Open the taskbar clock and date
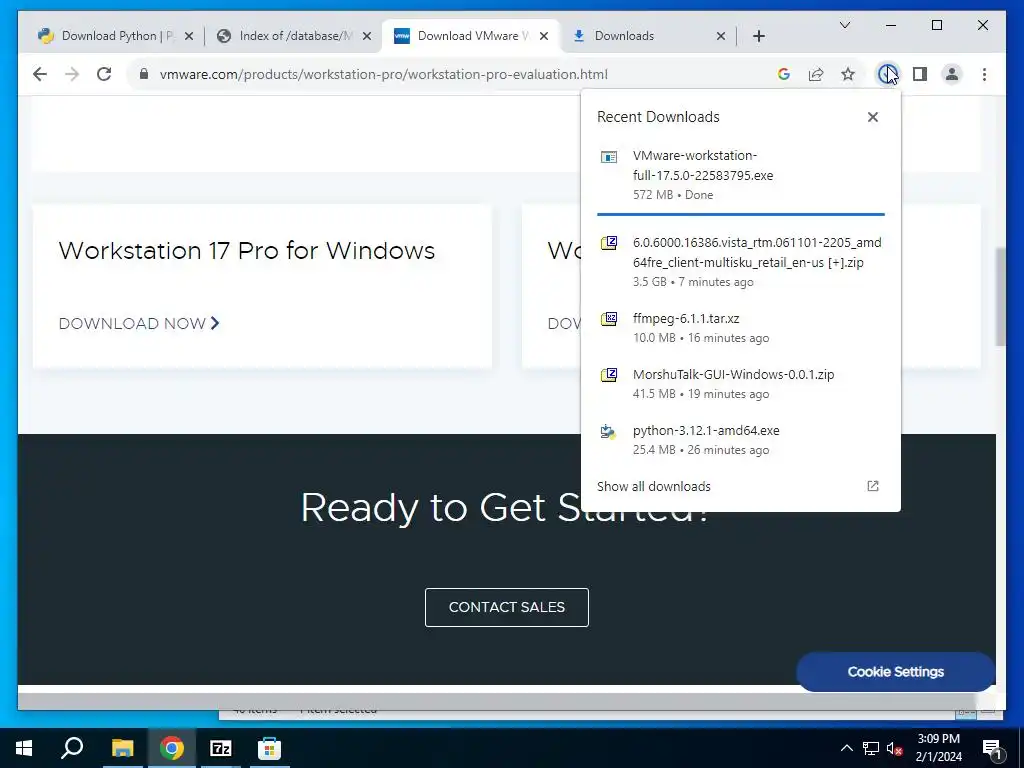The image size is (1024, 768). coord(938,748)
